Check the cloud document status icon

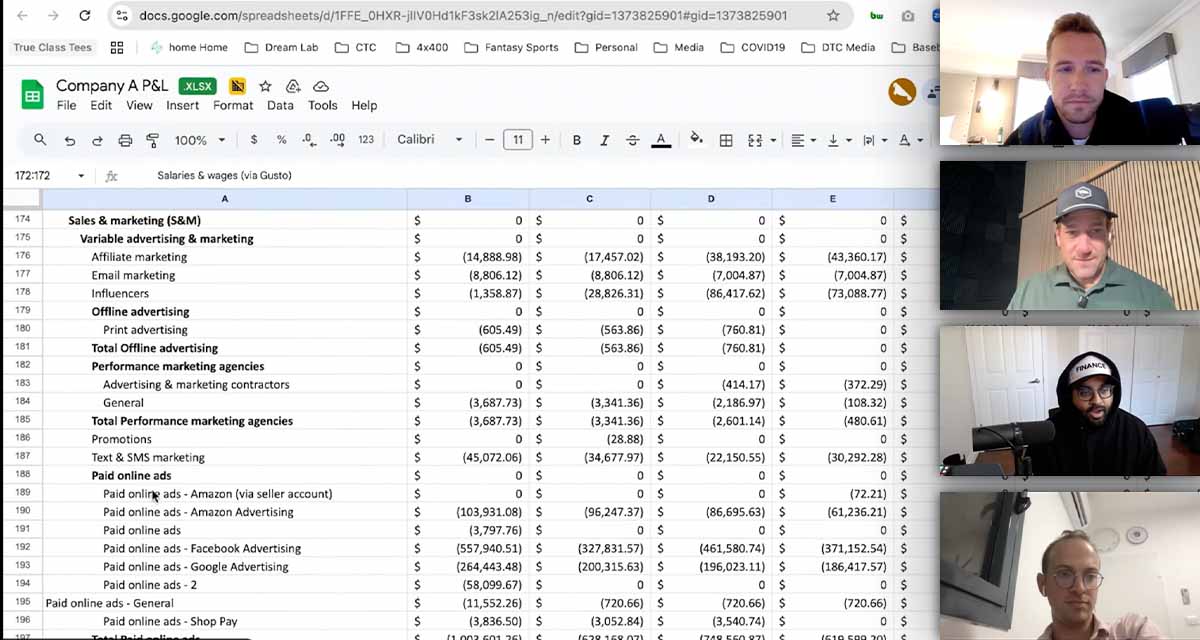(321, 86)
